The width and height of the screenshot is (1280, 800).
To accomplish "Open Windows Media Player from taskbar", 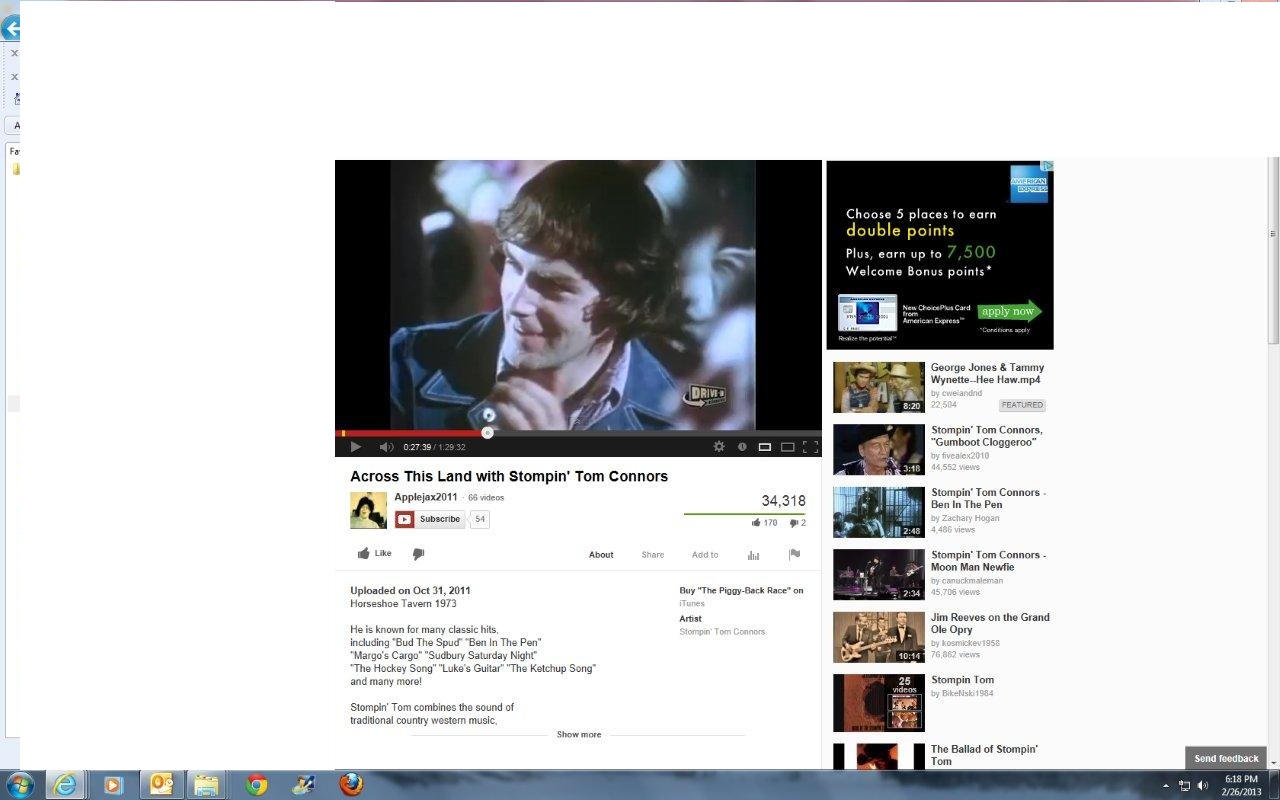I will pyautogui.click(x=112, y=785).
